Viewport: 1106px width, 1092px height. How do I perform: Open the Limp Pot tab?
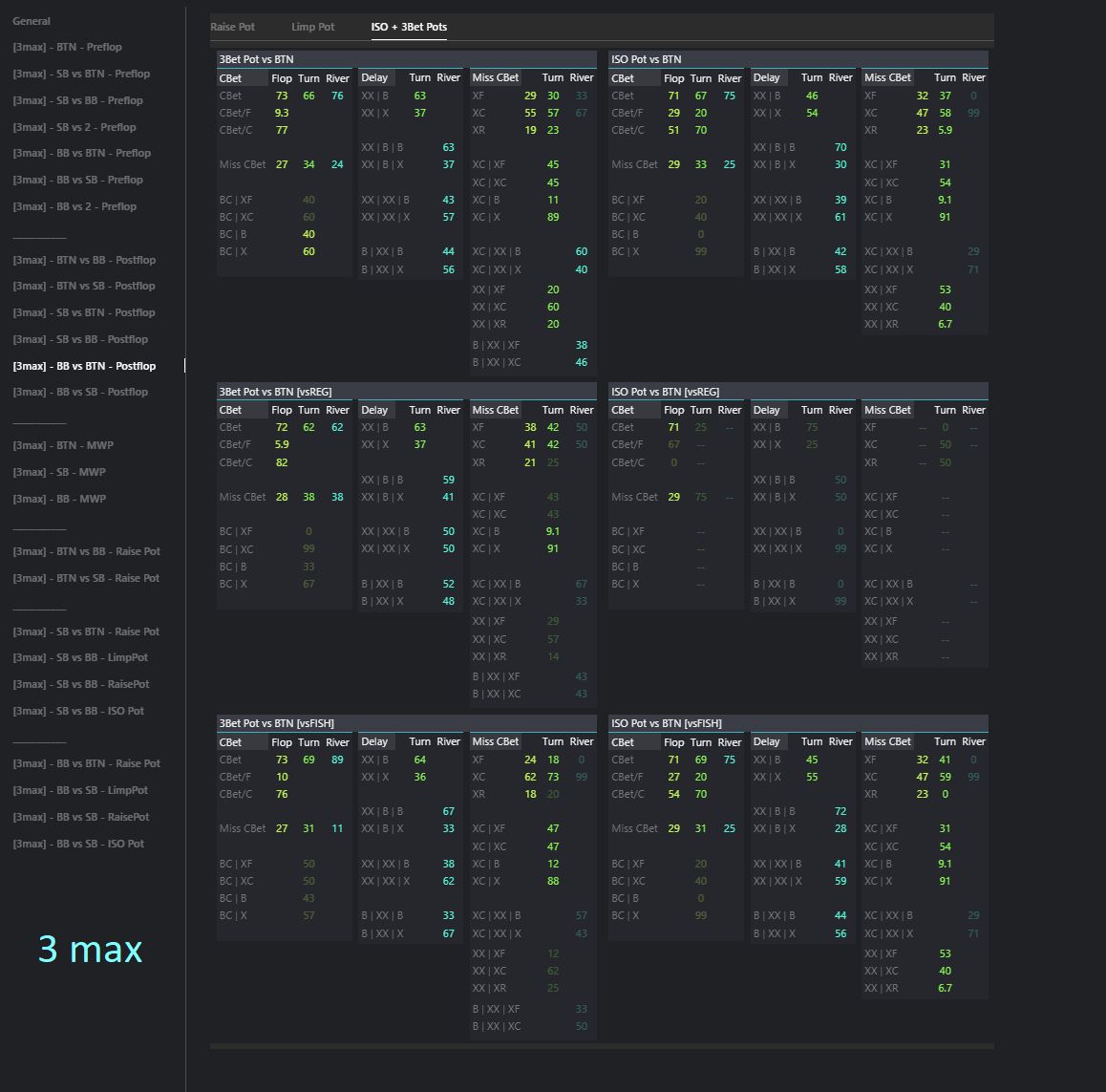point(312,27)
